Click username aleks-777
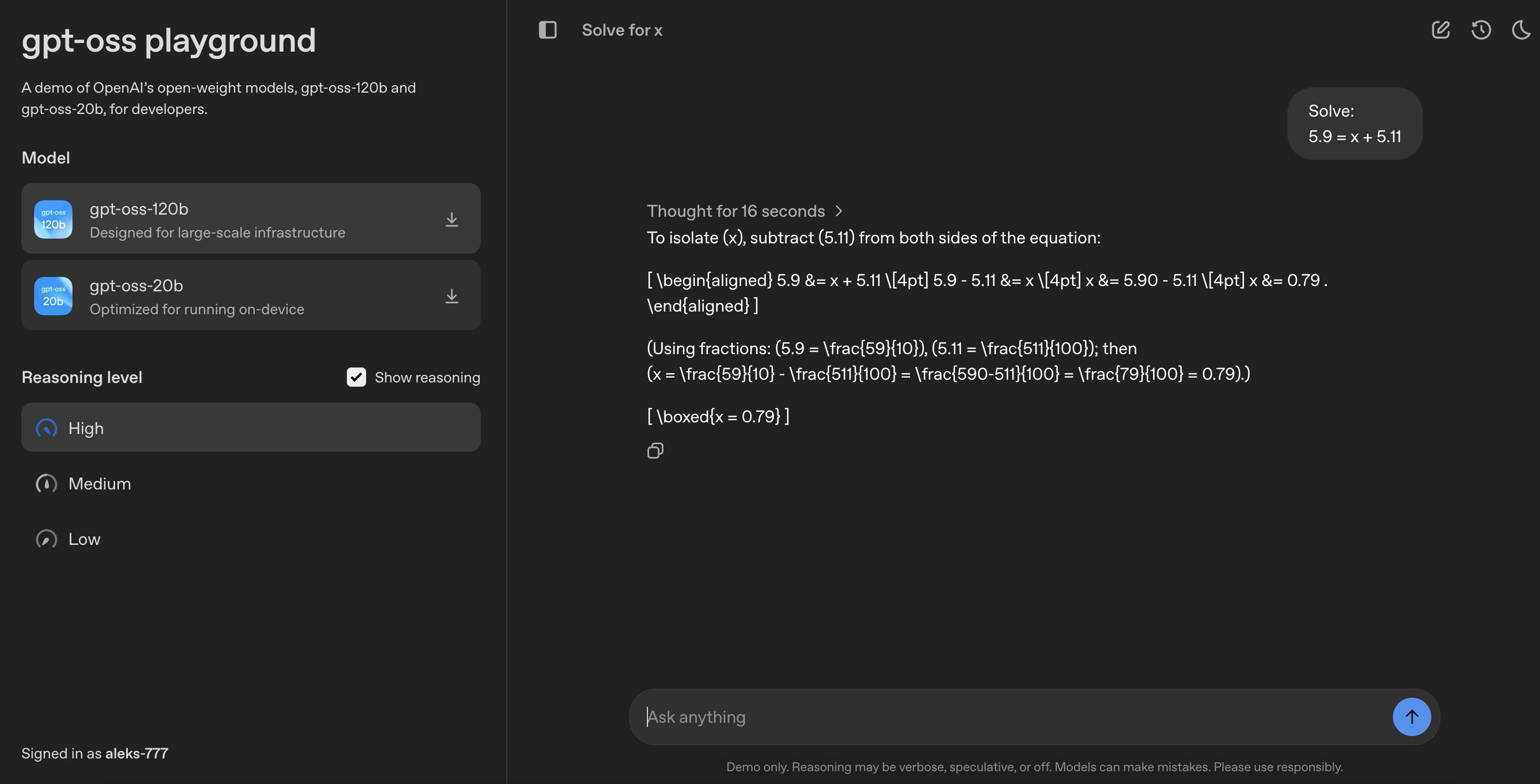Screen dimensions: 1540x784 click(136, 754)
